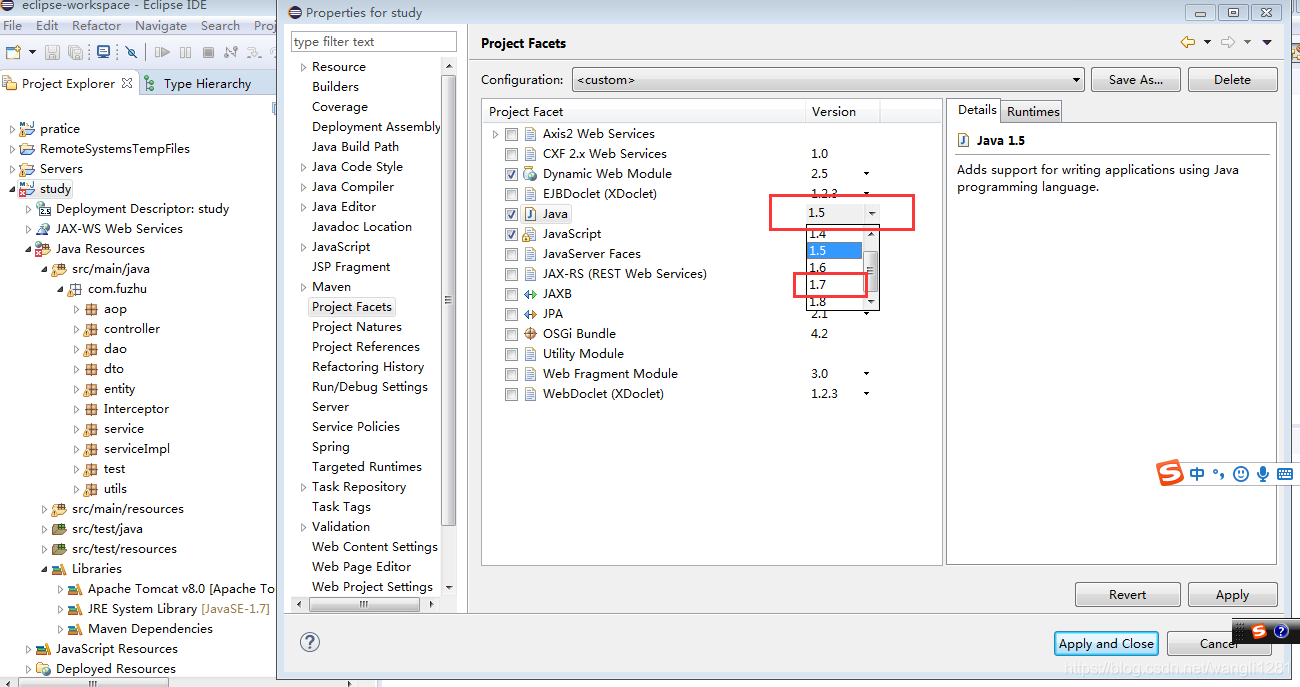Click the Suspend debug toolbar icon
The width and height of the screenshot is (1300, 687).
point(186,52)
